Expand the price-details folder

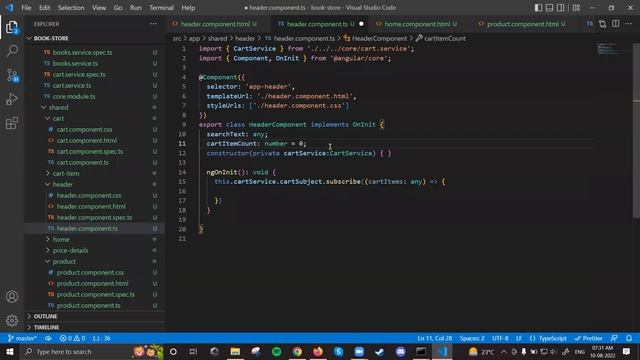tap(70, 251)
